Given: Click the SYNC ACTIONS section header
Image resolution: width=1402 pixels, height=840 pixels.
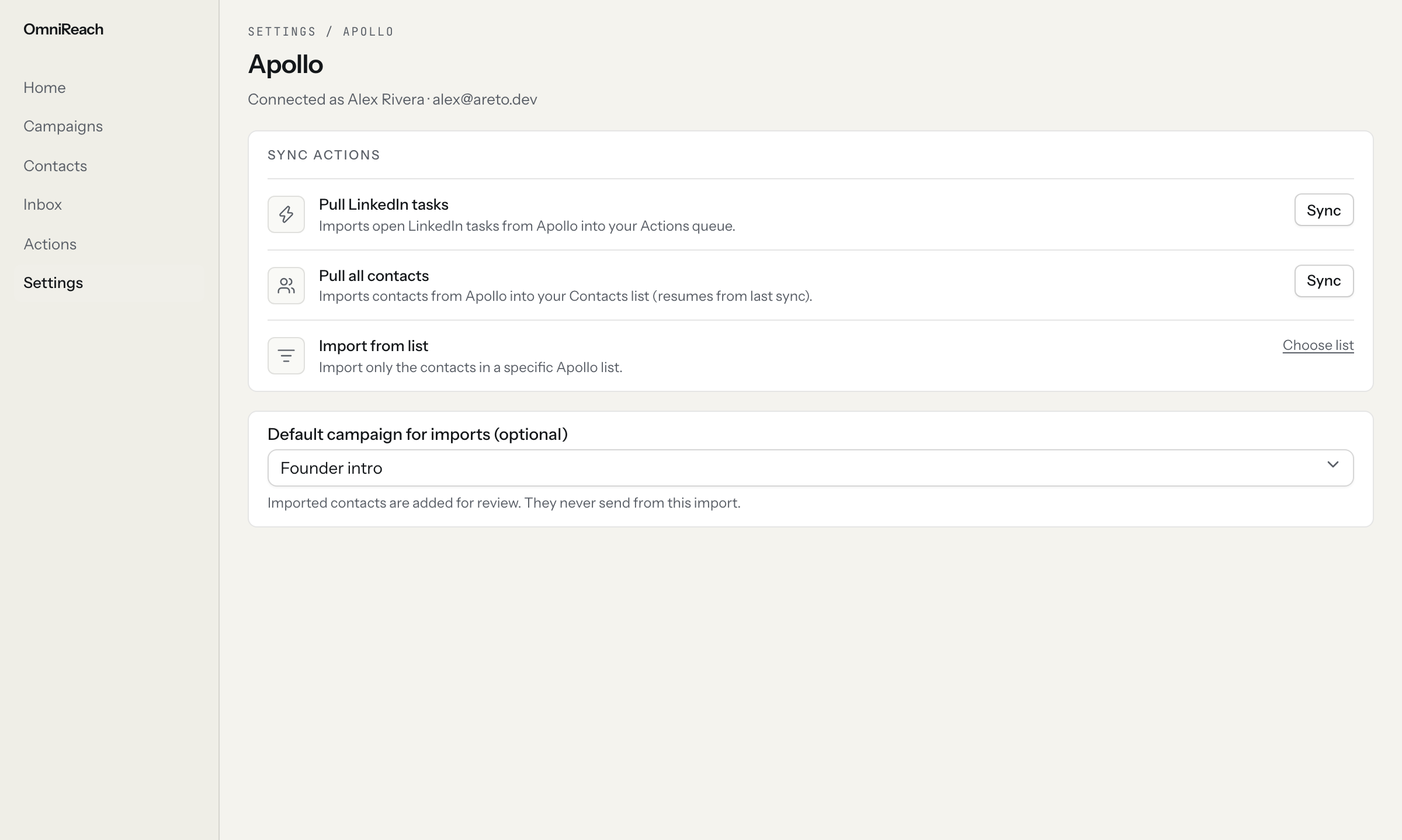Looking at the screenshot, I should (x=324, y=155).
